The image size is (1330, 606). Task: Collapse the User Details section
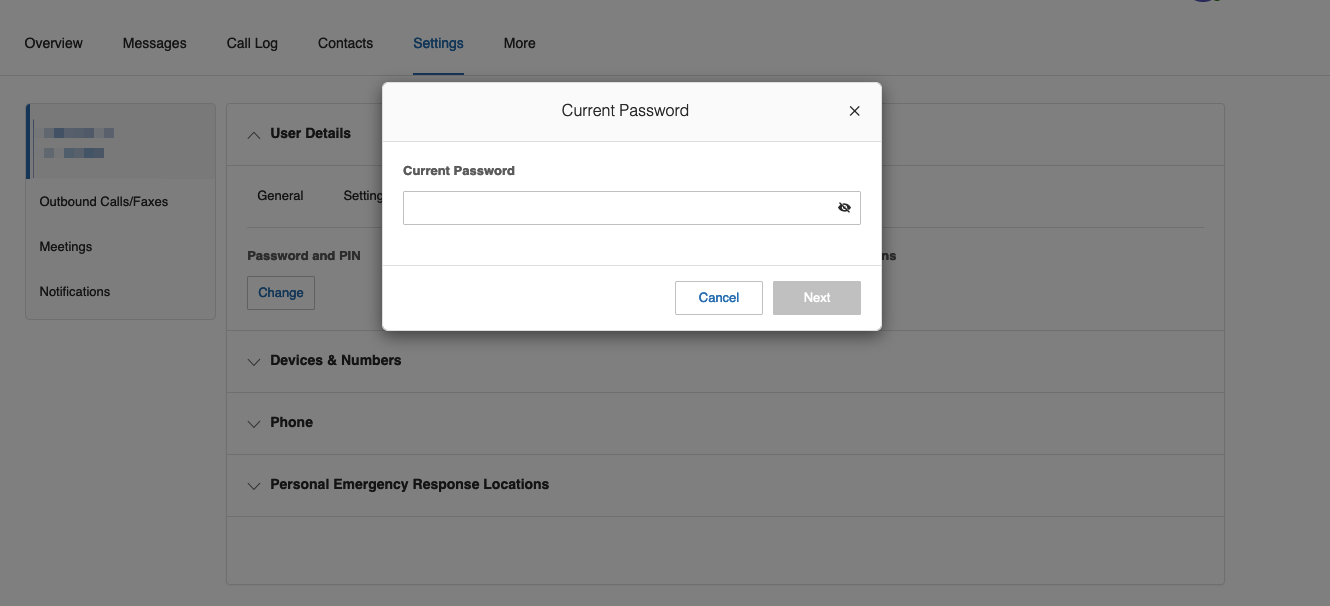tap(254, 134)
